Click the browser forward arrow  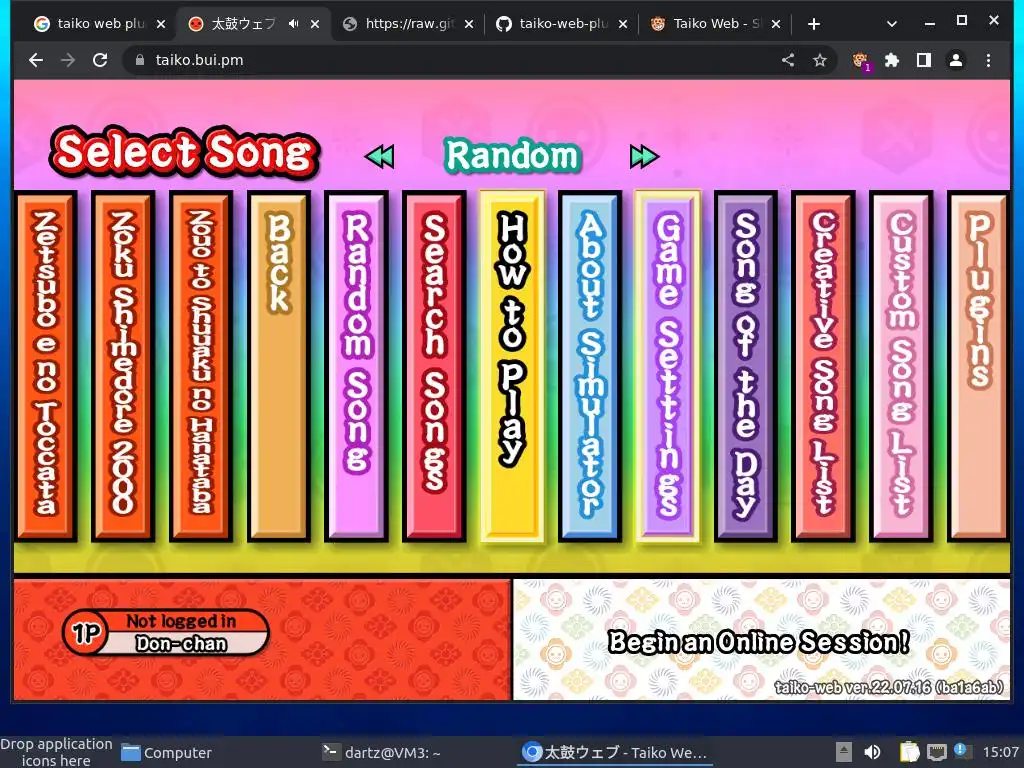click(x=68, y=60)
